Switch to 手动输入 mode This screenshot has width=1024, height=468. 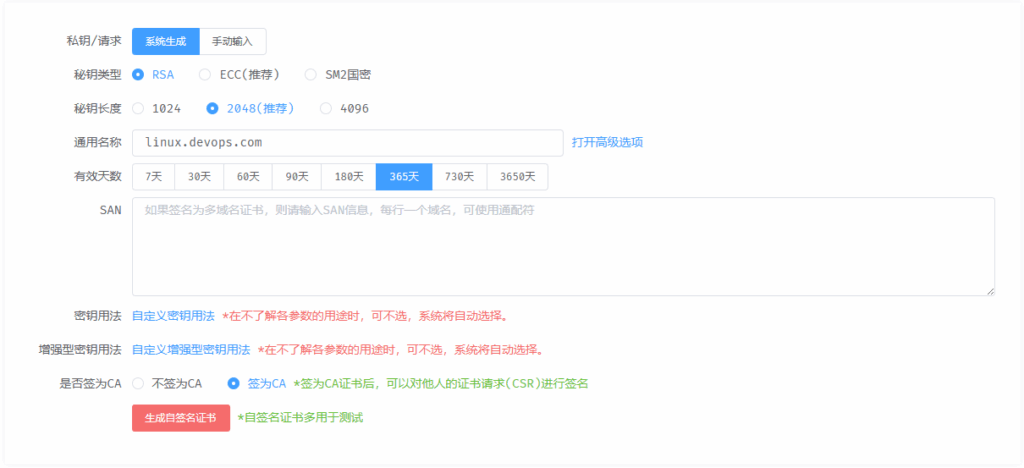(232, 41)
